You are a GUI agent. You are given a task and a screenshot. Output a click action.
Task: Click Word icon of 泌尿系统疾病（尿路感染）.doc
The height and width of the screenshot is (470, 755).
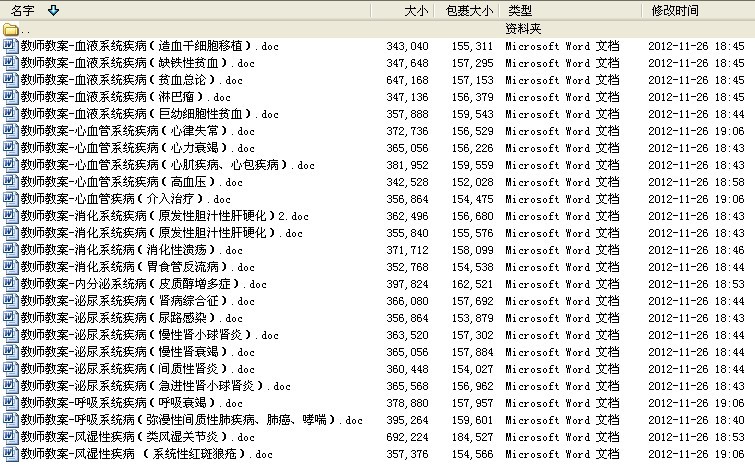(11, 317)
